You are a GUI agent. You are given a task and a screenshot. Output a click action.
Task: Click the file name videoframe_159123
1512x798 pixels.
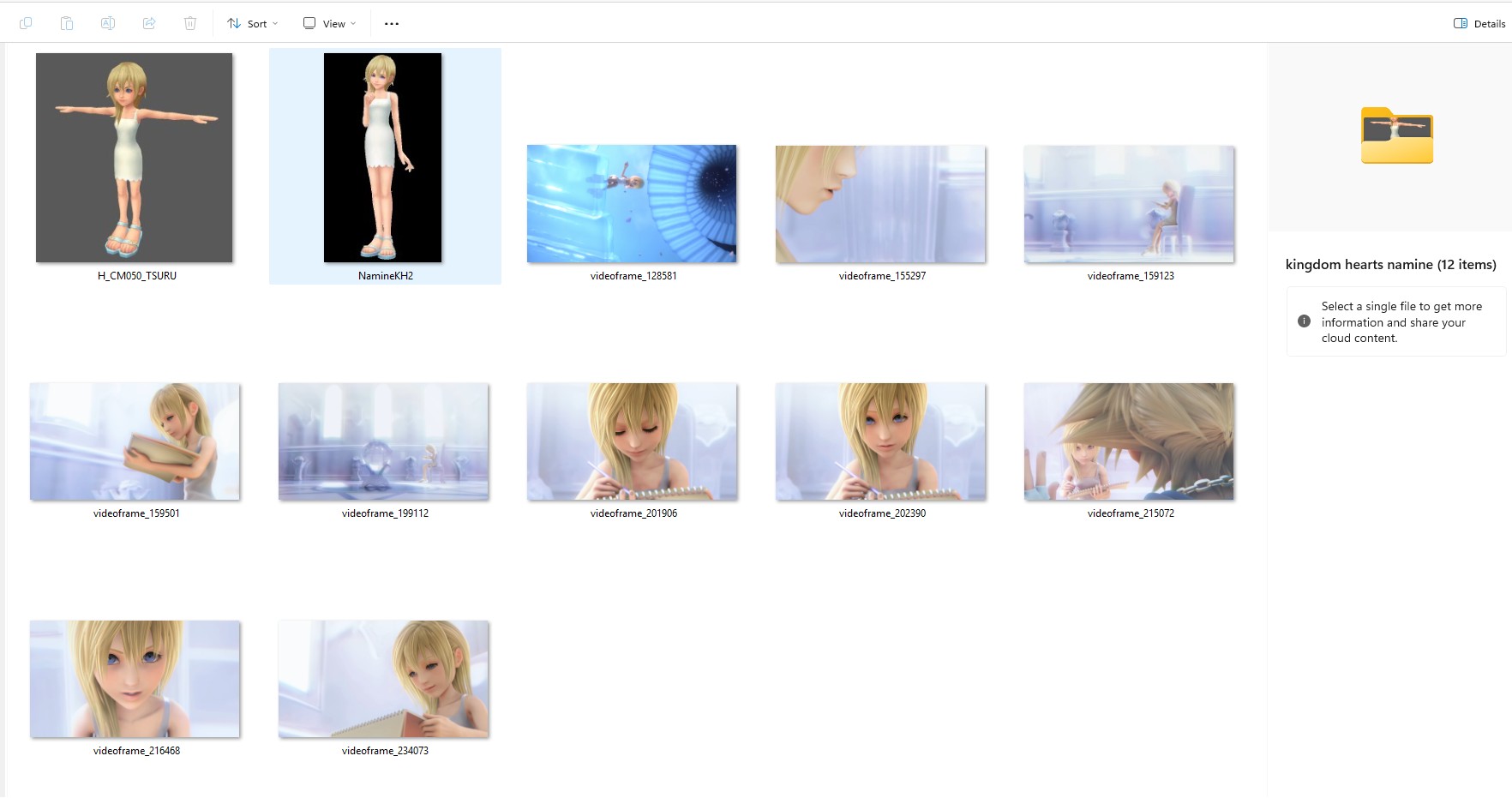click(1131, 276)
